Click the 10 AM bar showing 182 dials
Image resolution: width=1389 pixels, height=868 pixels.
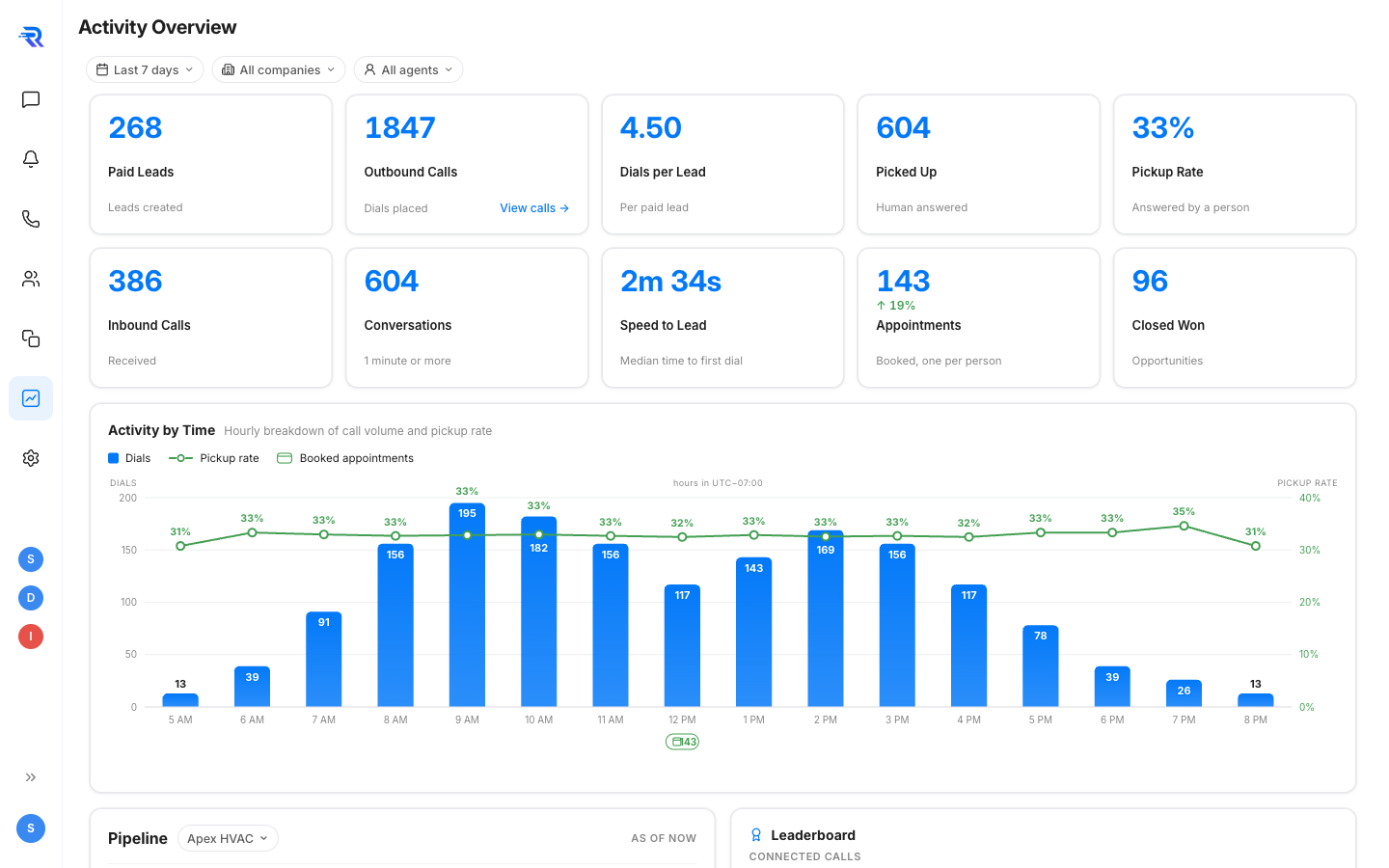(538, 611)
